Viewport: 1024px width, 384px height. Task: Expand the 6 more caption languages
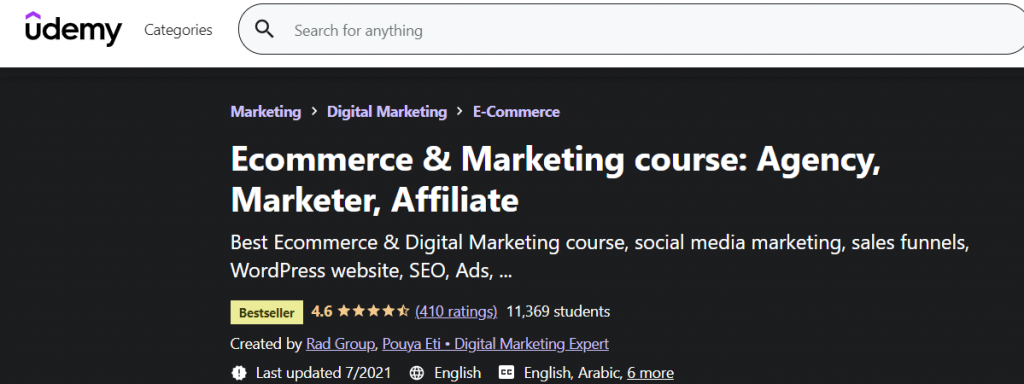(x=650, y=373)
